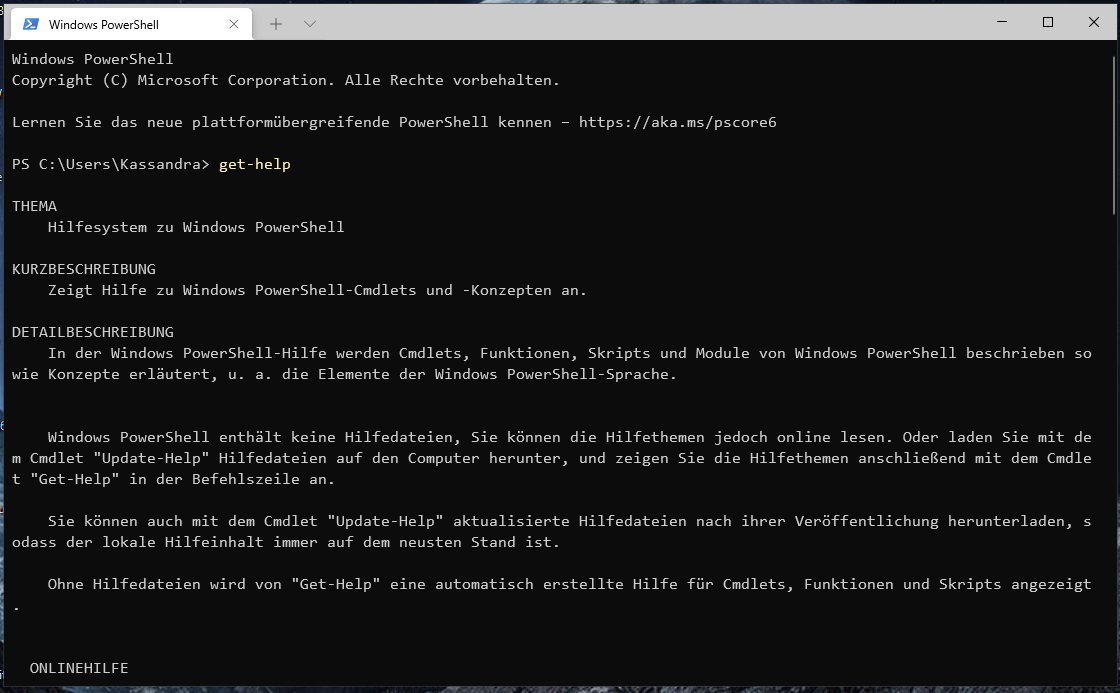Open the new-tab profile dropdown chevron

[309, 24]
